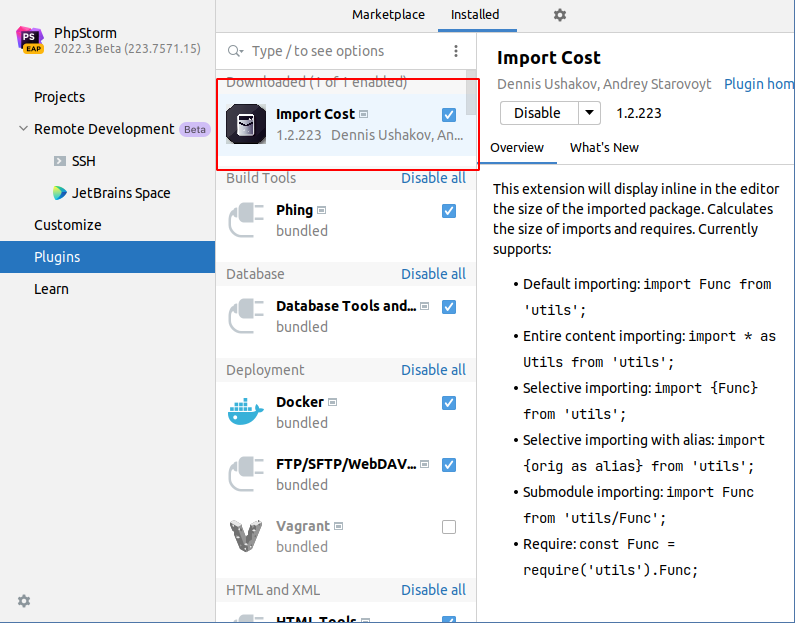795x623 pixels.
Task: Select the Import Cost plugin row
Action: coord(346,125)
